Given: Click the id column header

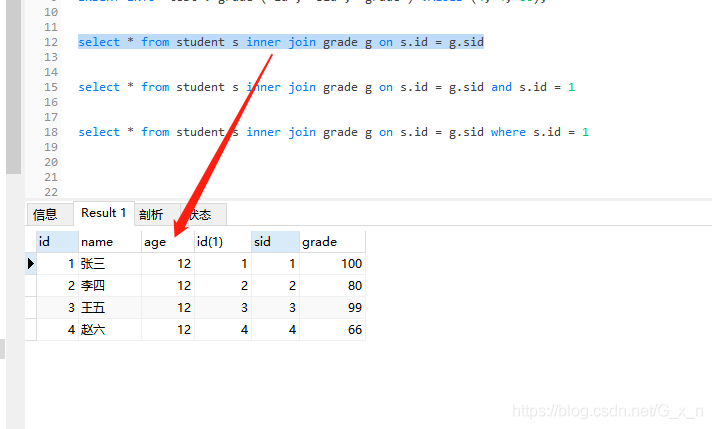Looking at the screenshot, I should [57, 242].
